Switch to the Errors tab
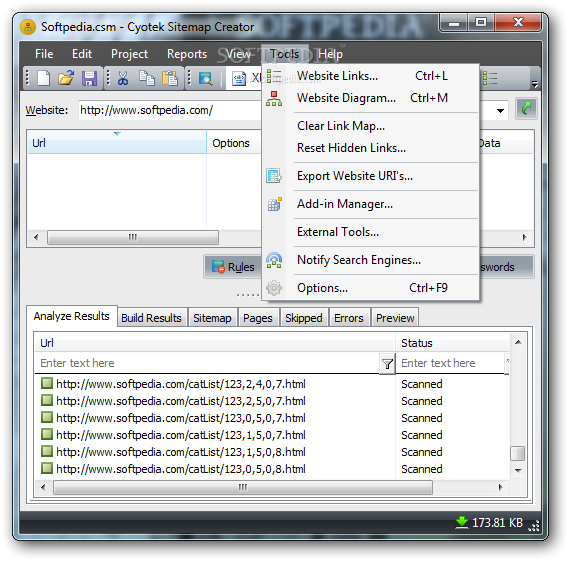This screenshot has width=569, height=561. [349, 318]
